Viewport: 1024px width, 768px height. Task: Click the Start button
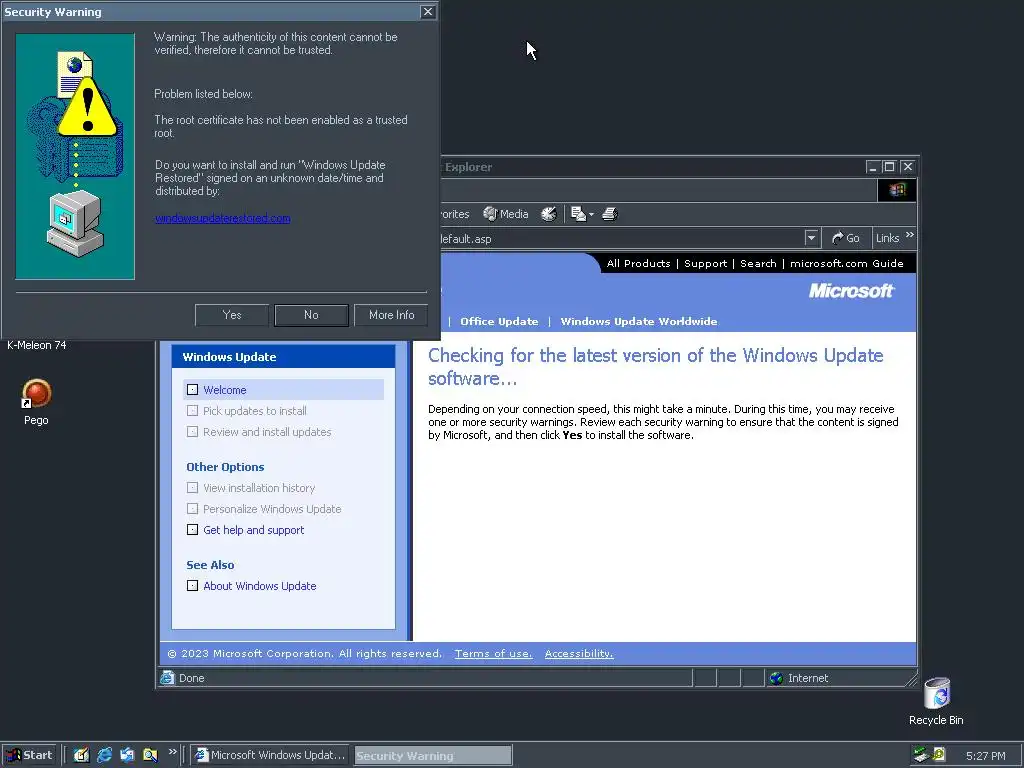(29, 755)
